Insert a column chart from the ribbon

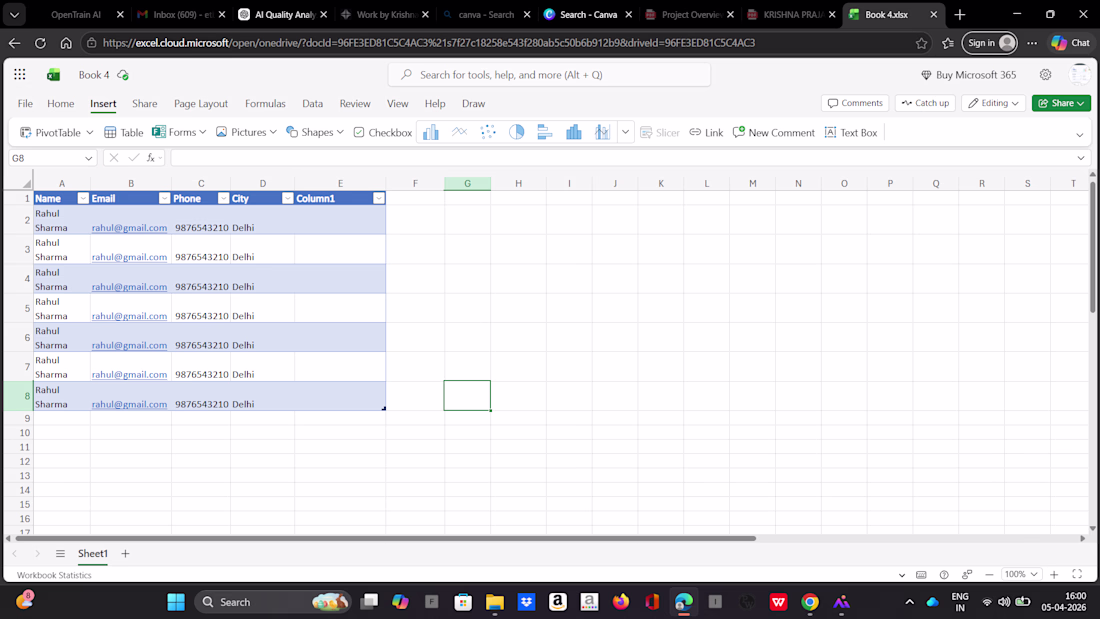tap(431, 132)
